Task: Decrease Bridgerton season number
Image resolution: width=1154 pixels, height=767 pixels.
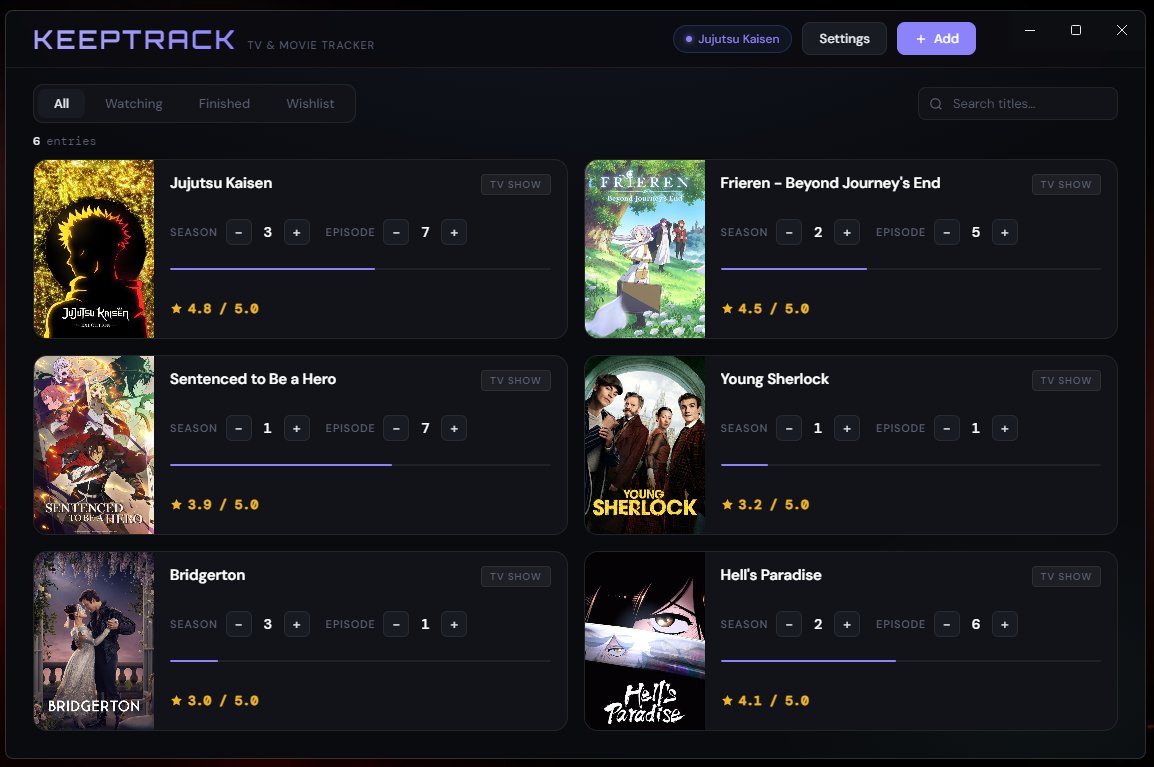Action: click(238, 624)
